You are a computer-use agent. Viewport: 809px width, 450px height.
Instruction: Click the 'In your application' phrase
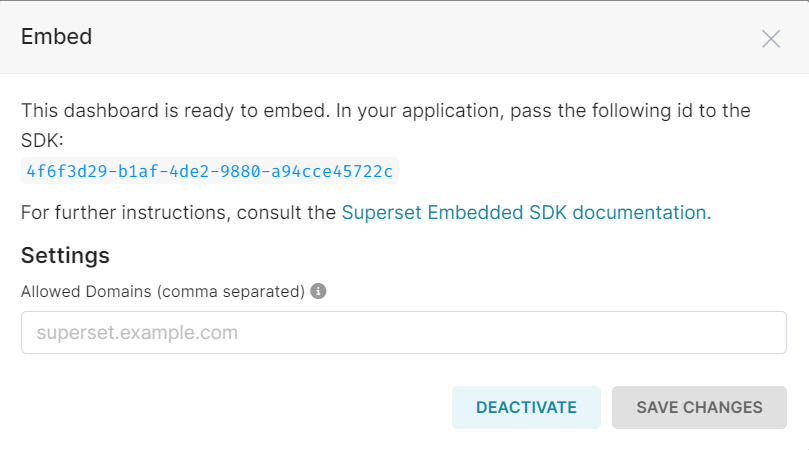point(418,110)
